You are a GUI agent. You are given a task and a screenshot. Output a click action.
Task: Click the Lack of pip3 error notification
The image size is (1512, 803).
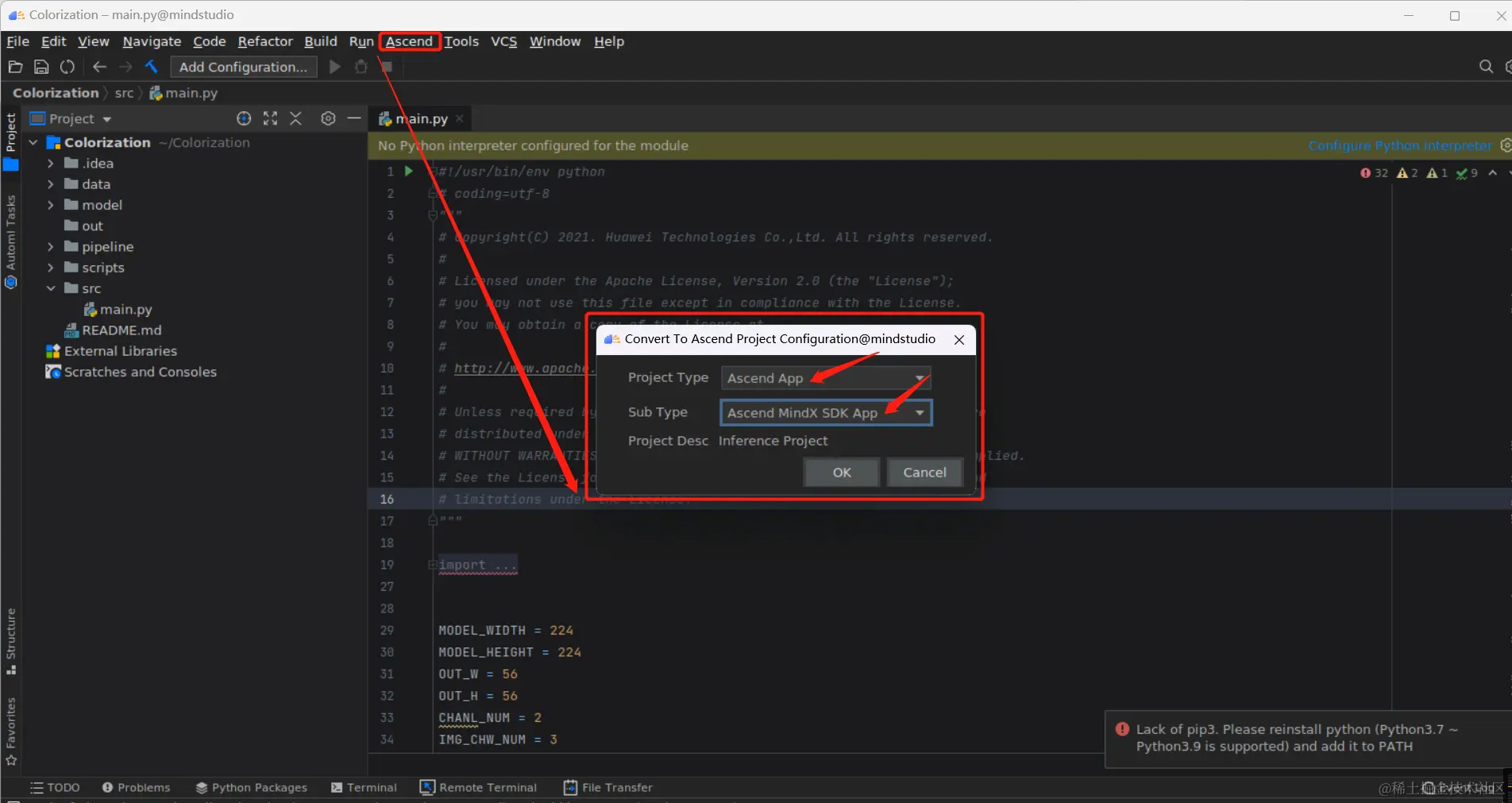tap(1308, 739)
